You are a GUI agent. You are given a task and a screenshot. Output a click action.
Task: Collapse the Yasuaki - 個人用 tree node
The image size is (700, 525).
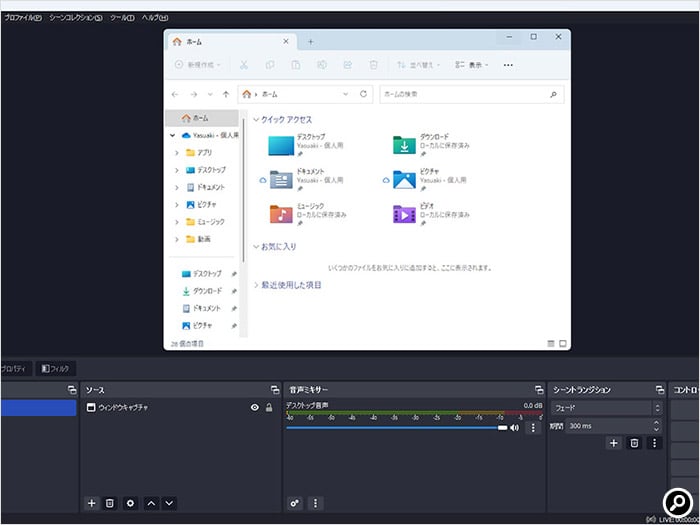point(172,135)
